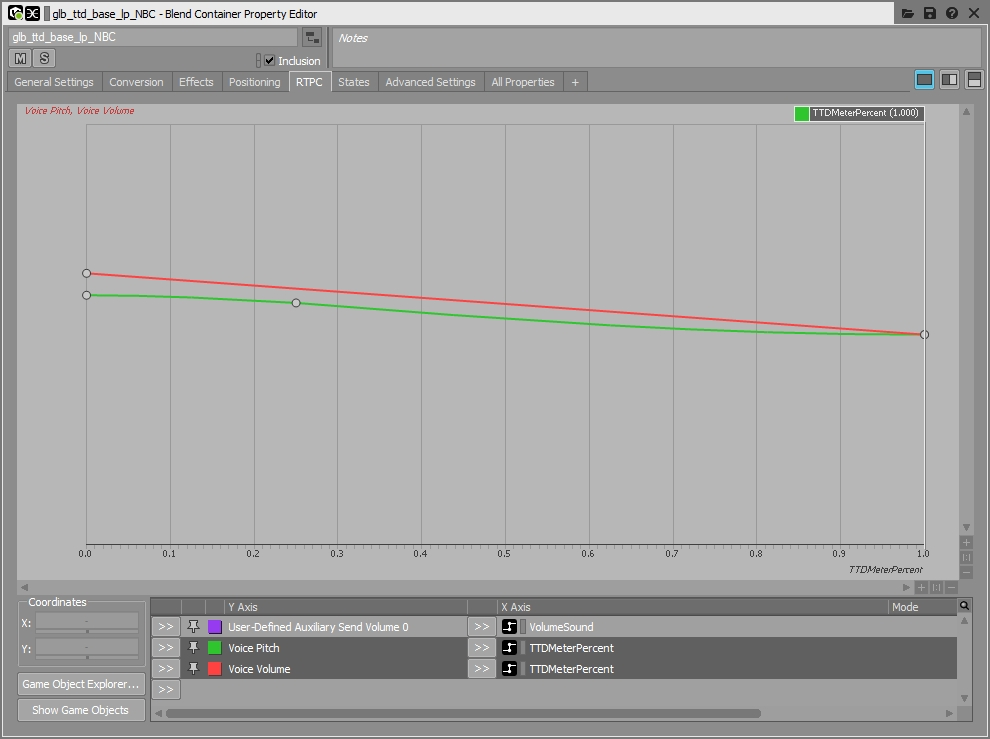Click the curve icon in Voice Volume row
Screen dimensions: 990x739
pyautogui.click(x=510, y=668)
